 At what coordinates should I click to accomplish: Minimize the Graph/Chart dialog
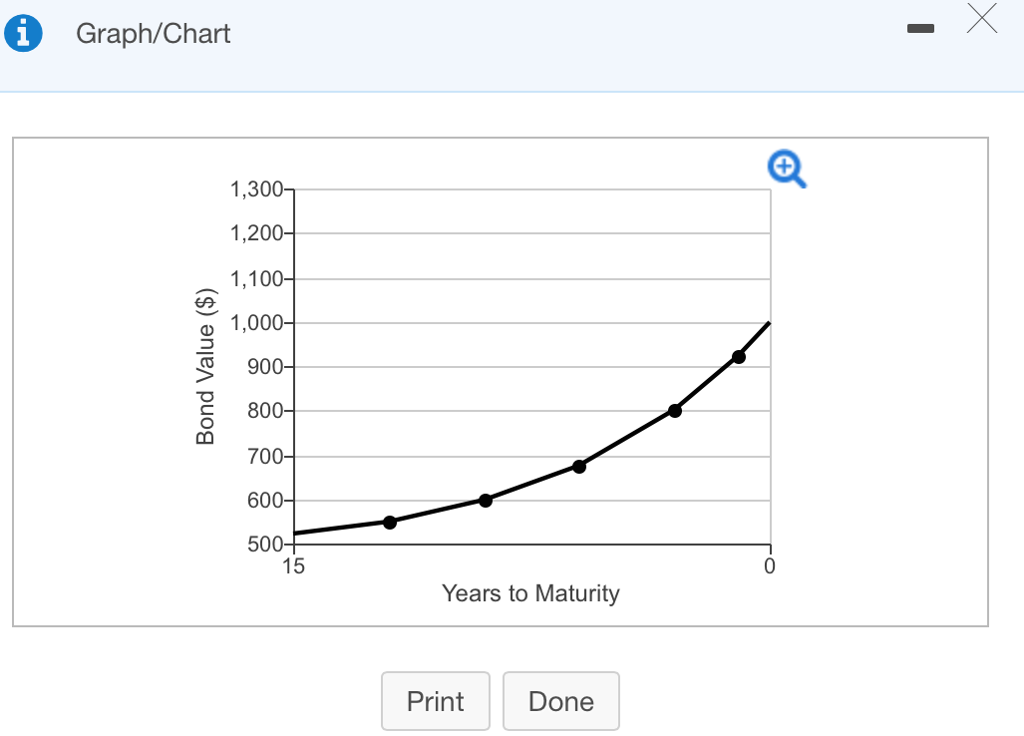(919, 32)
